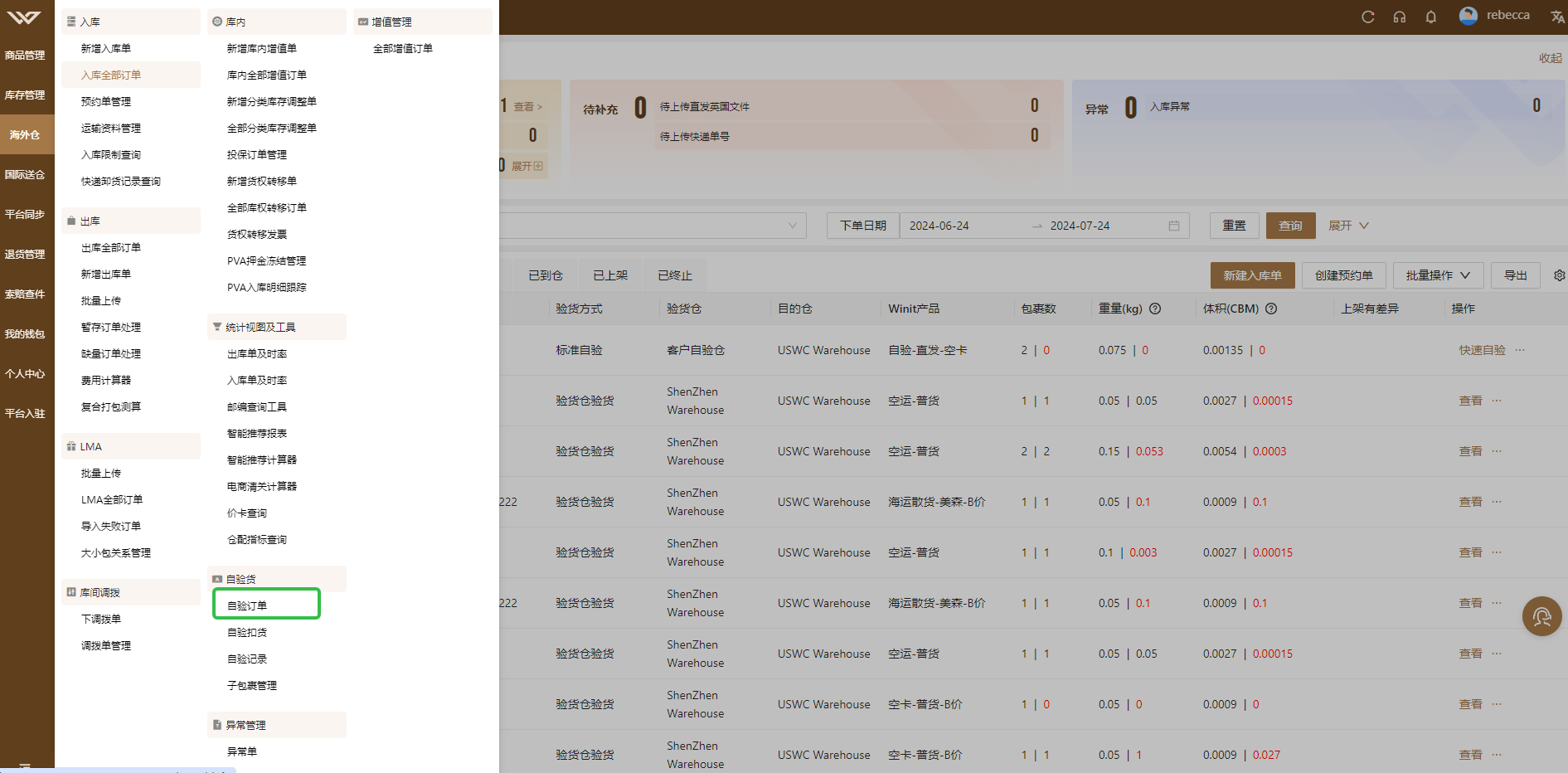
Task: Click the help icon next to 重量(kg)
Action: pyautogui.click(x=1155, y=309)
